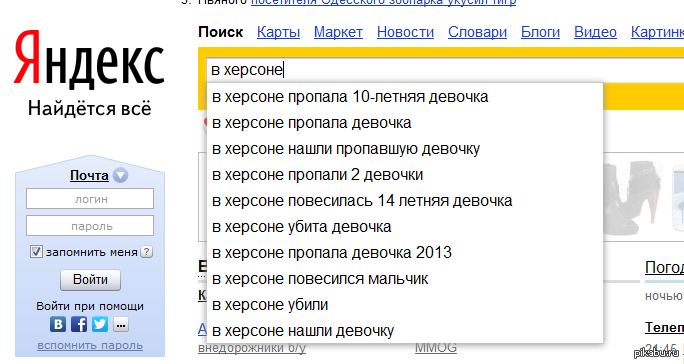
Task: Open the внедорожники б/у link
Action: click(252, 348)
